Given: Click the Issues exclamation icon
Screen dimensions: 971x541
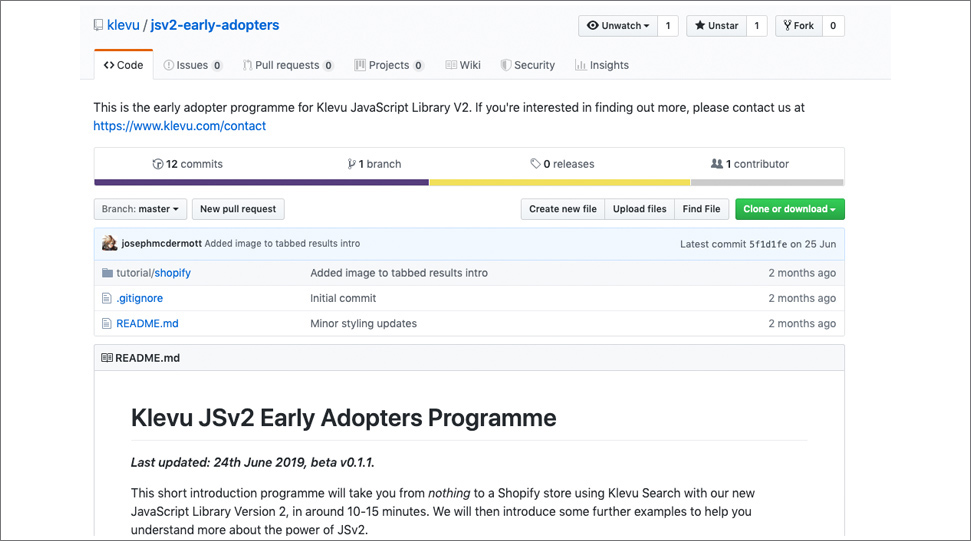Looking at the screenshot, I should 168,65.
